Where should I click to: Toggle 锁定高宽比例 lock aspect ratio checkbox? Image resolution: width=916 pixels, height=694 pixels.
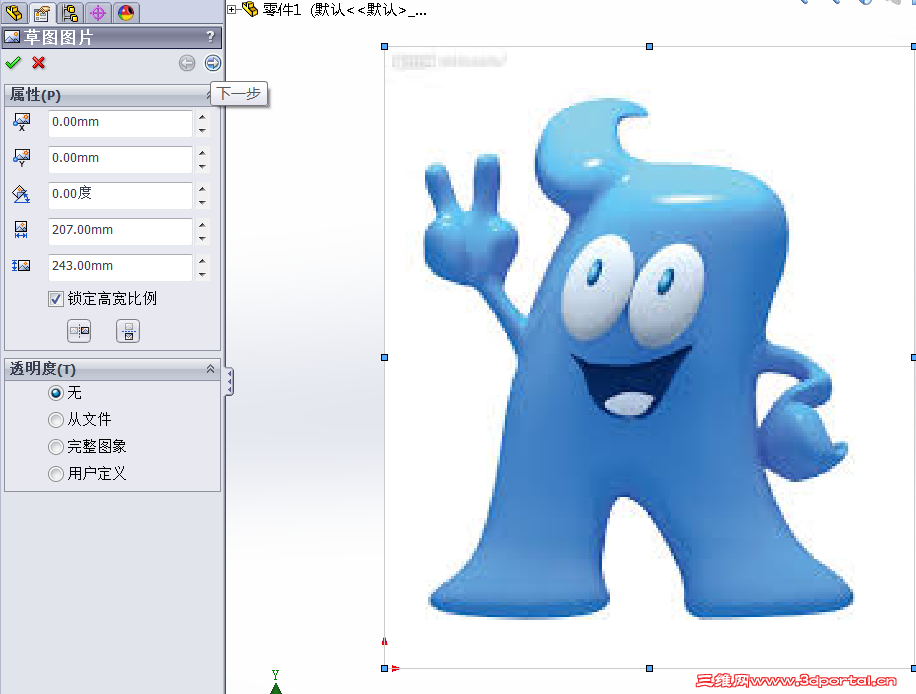point(55,299)
